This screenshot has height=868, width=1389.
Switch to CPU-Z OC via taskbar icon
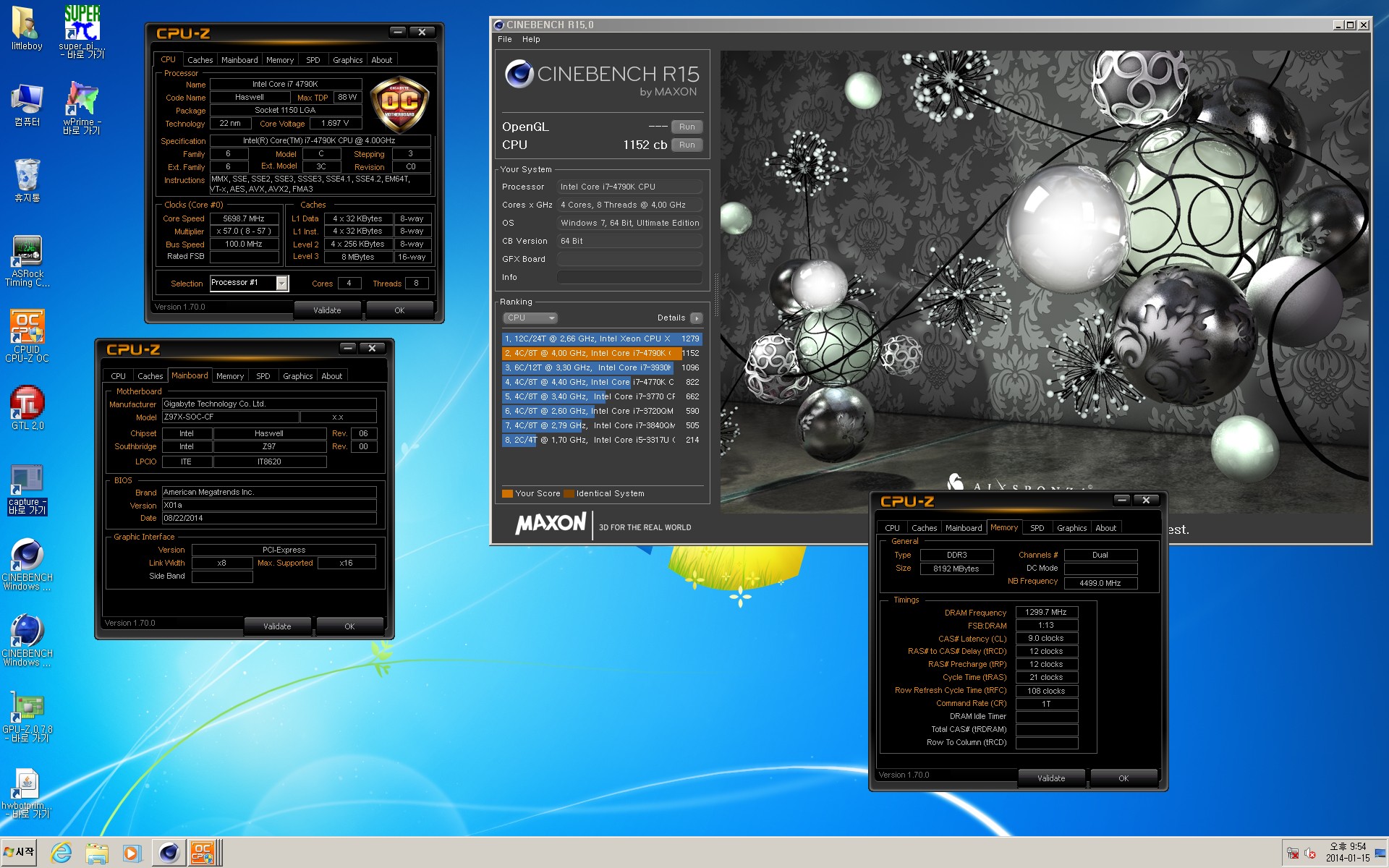tap(204, 853)
